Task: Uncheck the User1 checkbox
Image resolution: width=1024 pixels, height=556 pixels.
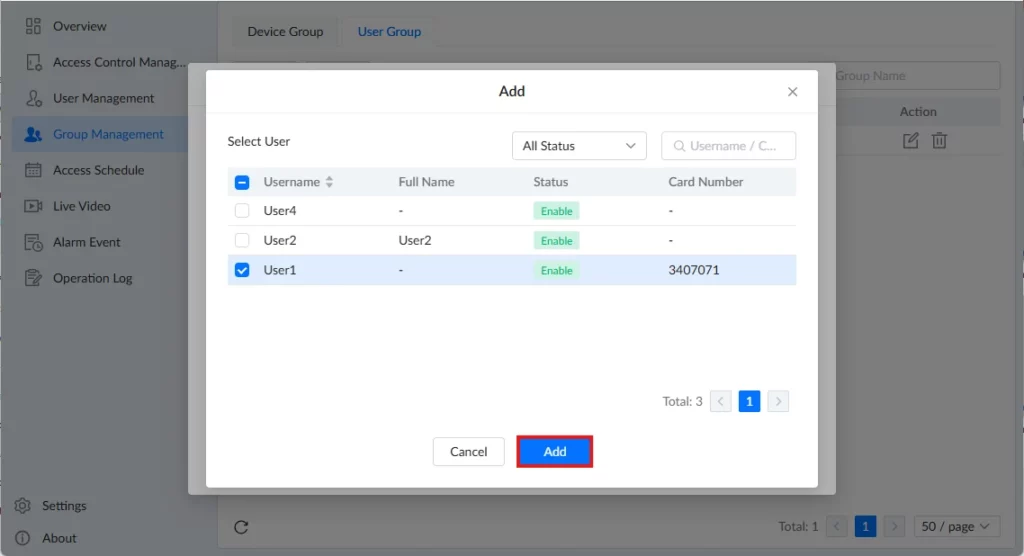Action: pyautogui.click(x=242, y=270)
